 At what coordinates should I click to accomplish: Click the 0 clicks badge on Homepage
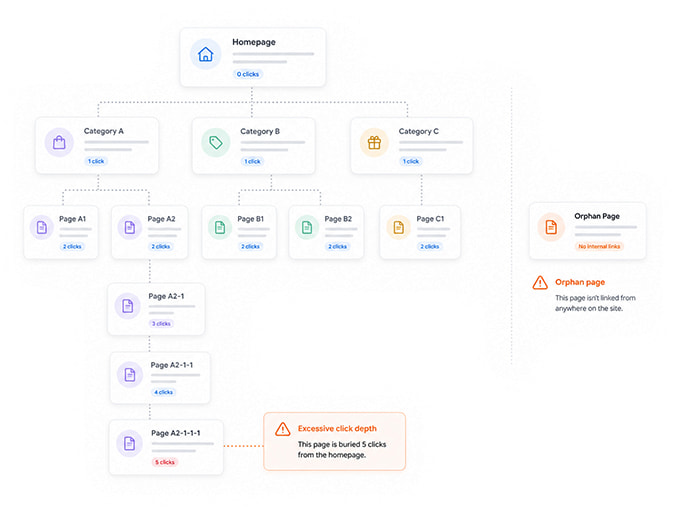click(248, 74)
